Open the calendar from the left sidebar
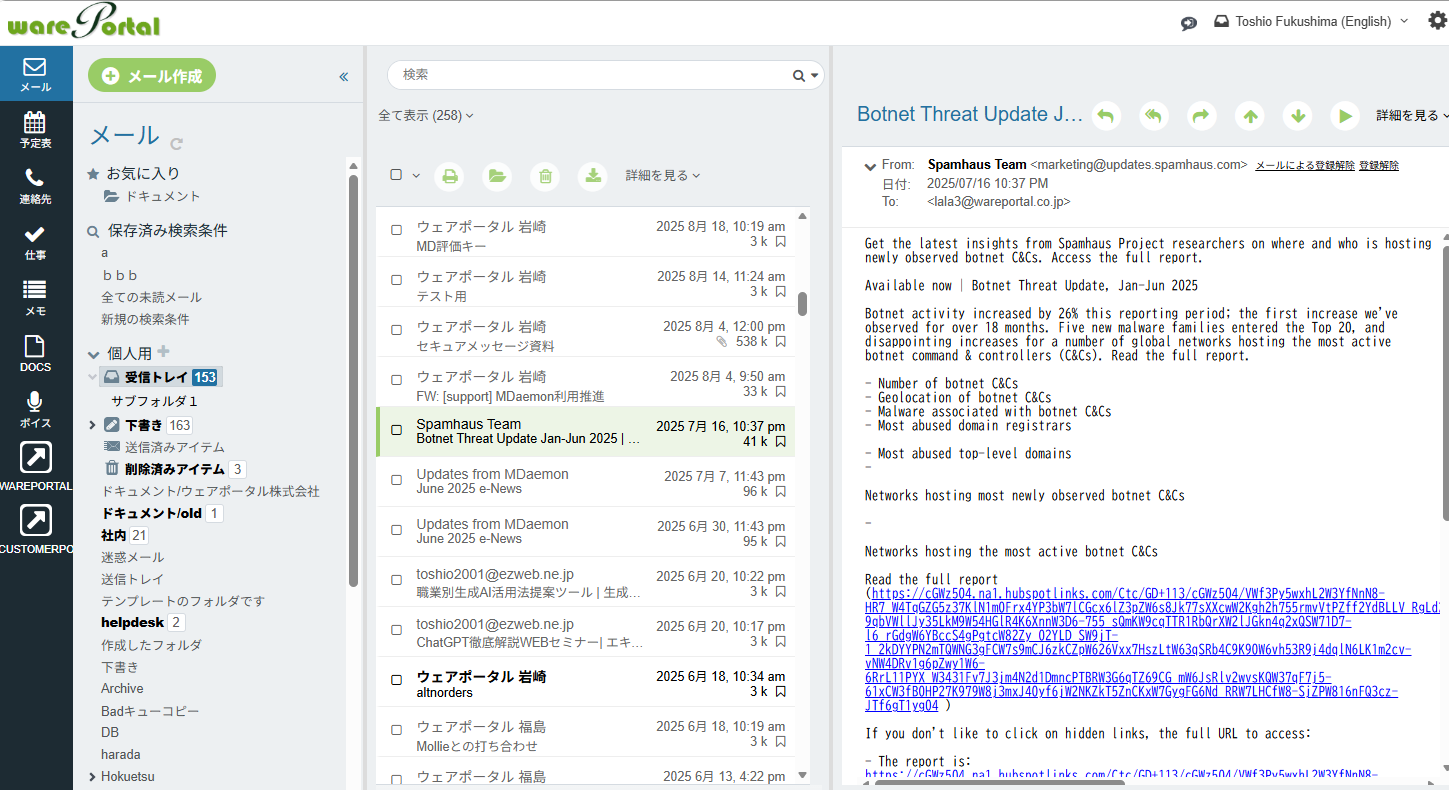Viewport: 1449px width, 790px height. point(35,129)
